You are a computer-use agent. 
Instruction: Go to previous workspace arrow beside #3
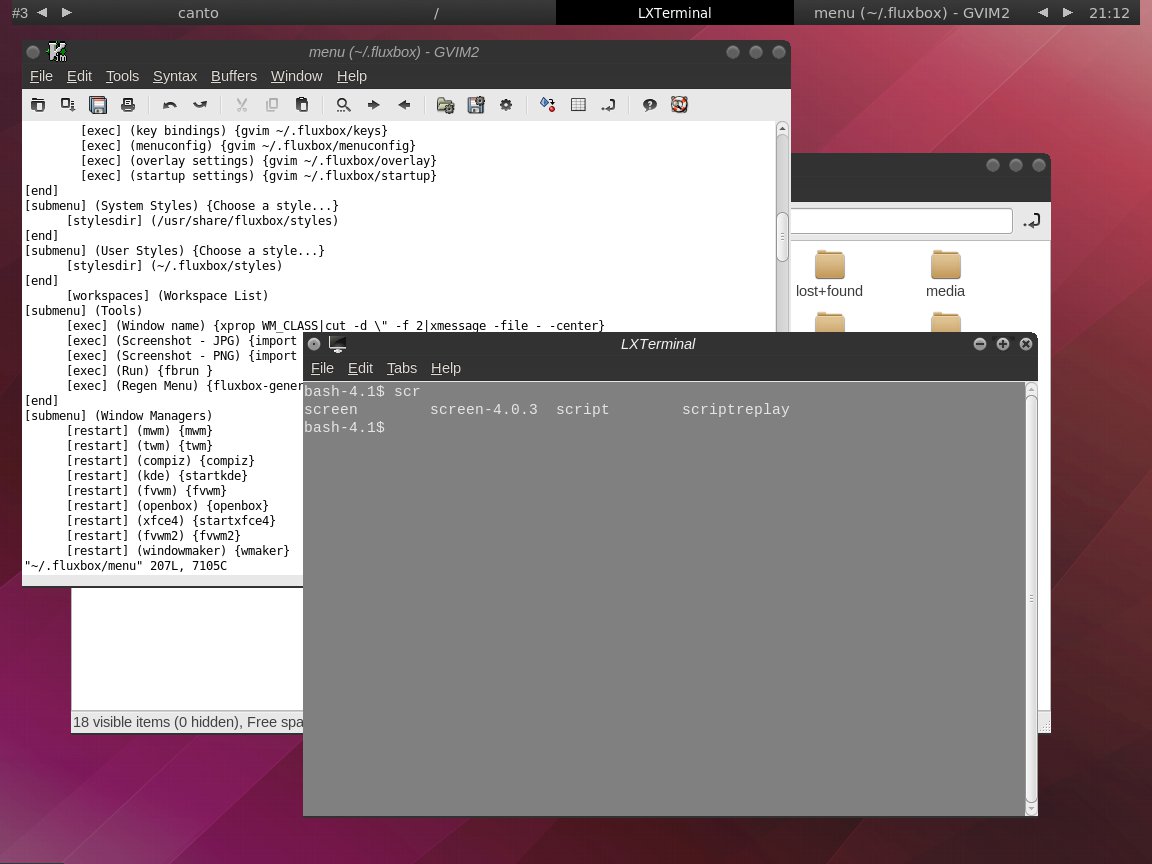[42, 12]
